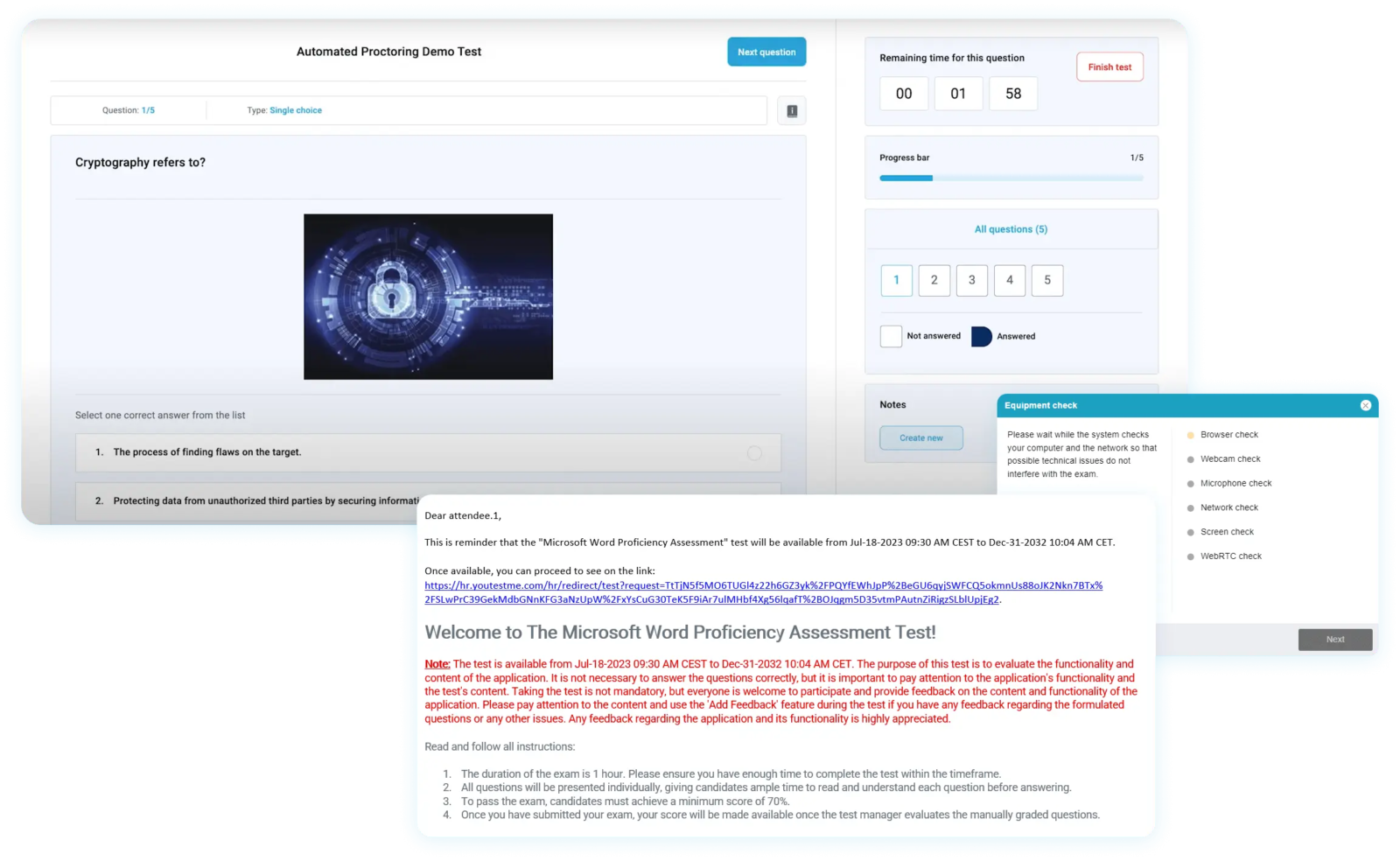Click the Browser check status dot
Image resolution: width=1400 pixels, height=861 pixels.
[1190, 435]
